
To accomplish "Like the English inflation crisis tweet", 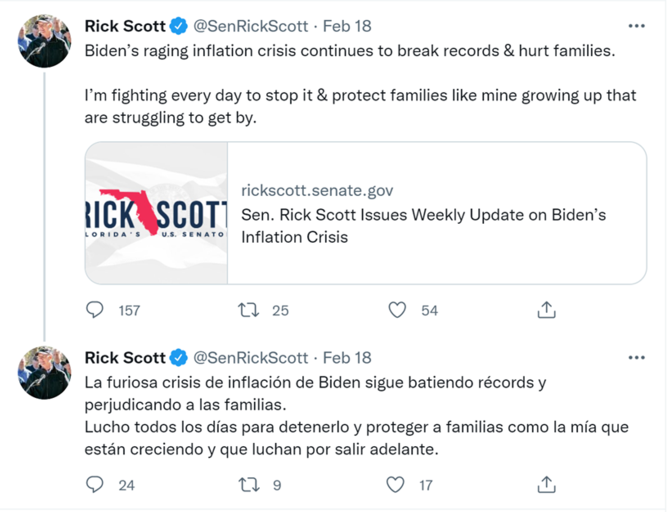I will 397,310.
